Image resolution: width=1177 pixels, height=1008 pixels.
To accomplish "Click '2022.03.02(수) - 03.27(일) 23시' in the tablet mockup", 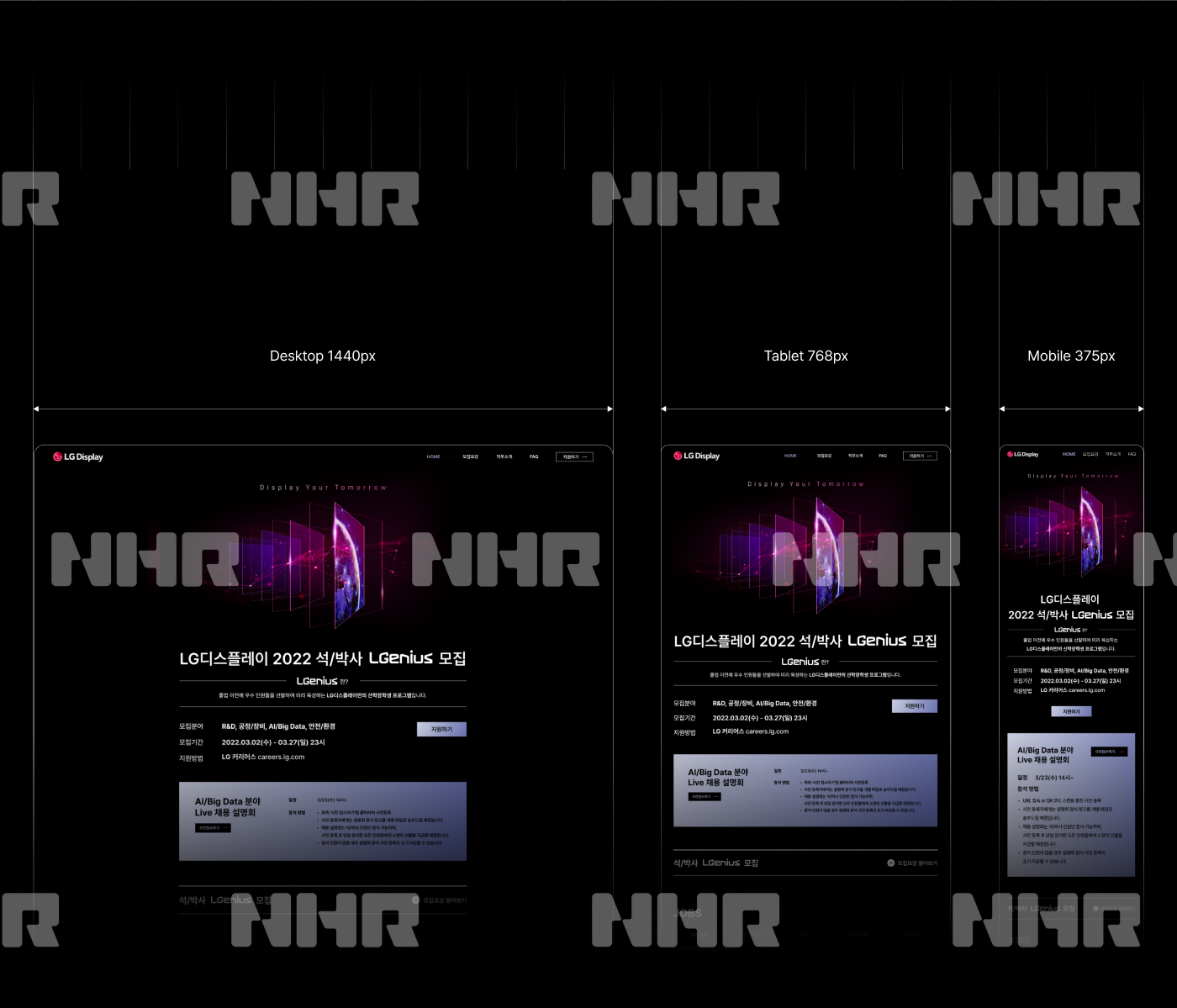I will pos(760,718).
